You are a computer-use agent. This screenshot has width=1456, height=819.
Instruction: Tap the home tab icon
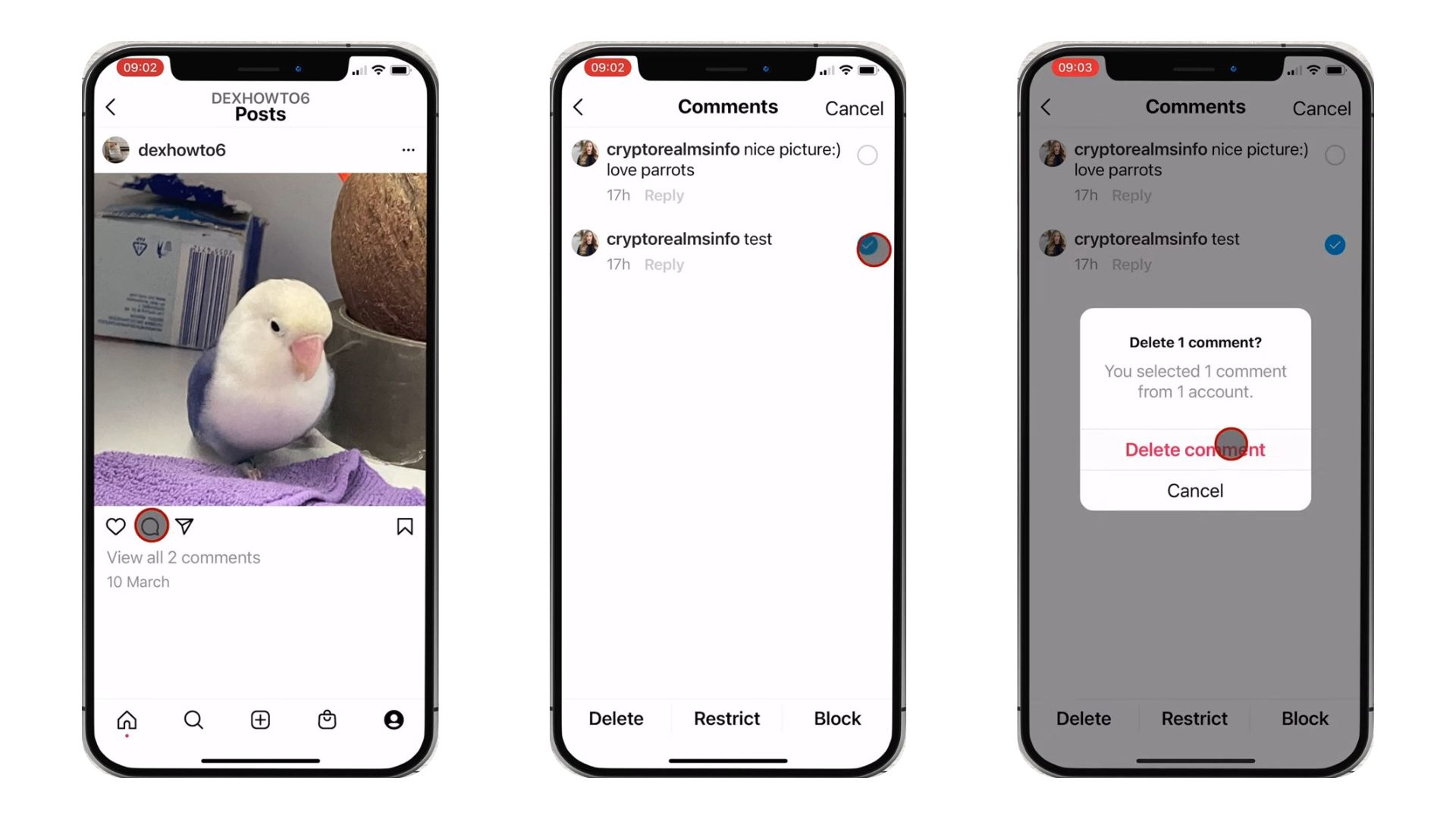pyautogui.click(x=126, y=720)
